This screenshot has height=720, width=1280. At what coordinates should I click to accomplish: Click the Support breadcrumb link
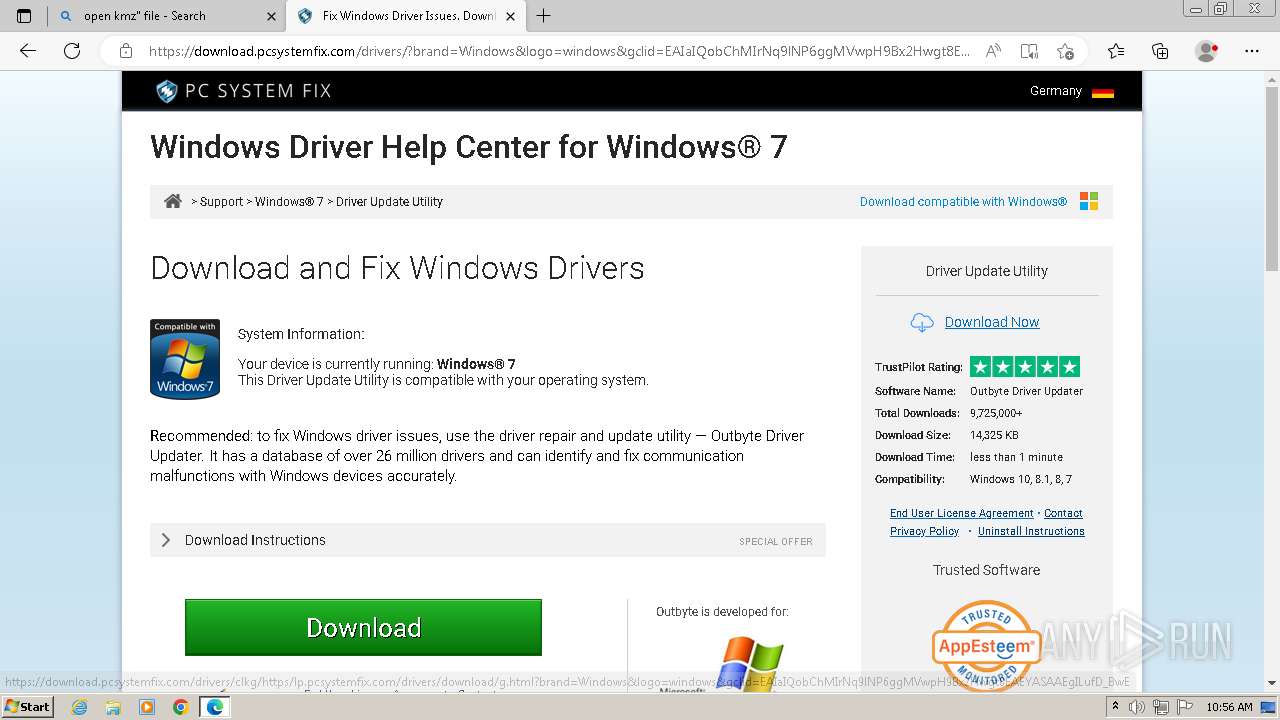[x=221, y=202]
